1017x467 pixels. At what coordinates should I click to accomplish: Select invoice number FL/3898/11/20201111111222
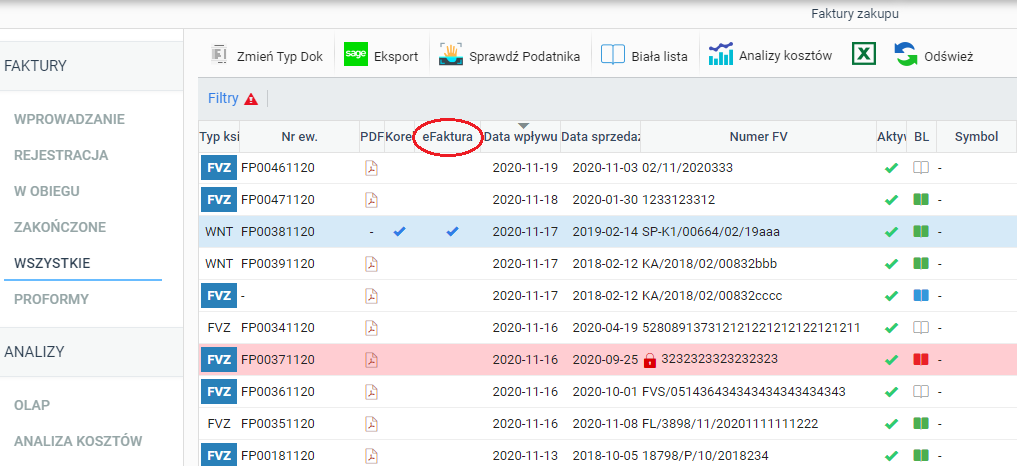[x=730, y=424]
